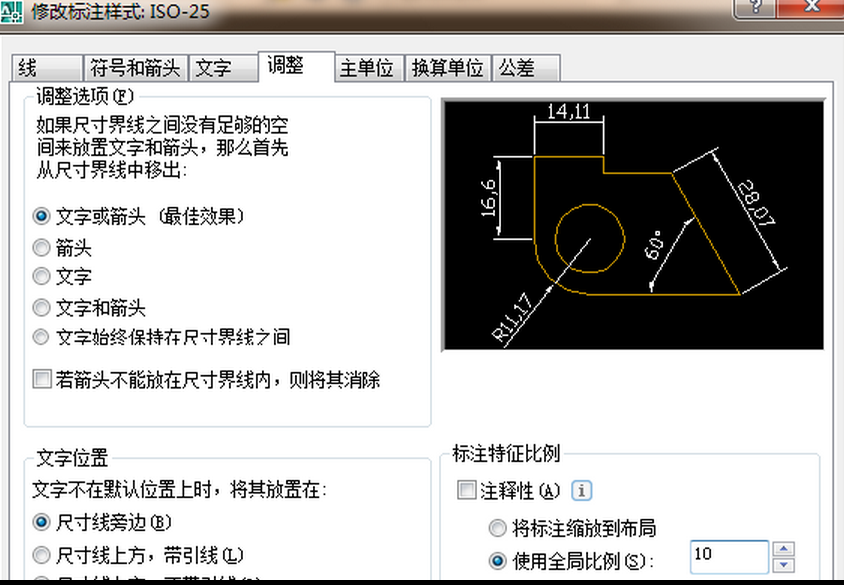Viewport: 844px width, 585px height.
Task: Select the 文字和箭头 radio option
Action: 42,308
